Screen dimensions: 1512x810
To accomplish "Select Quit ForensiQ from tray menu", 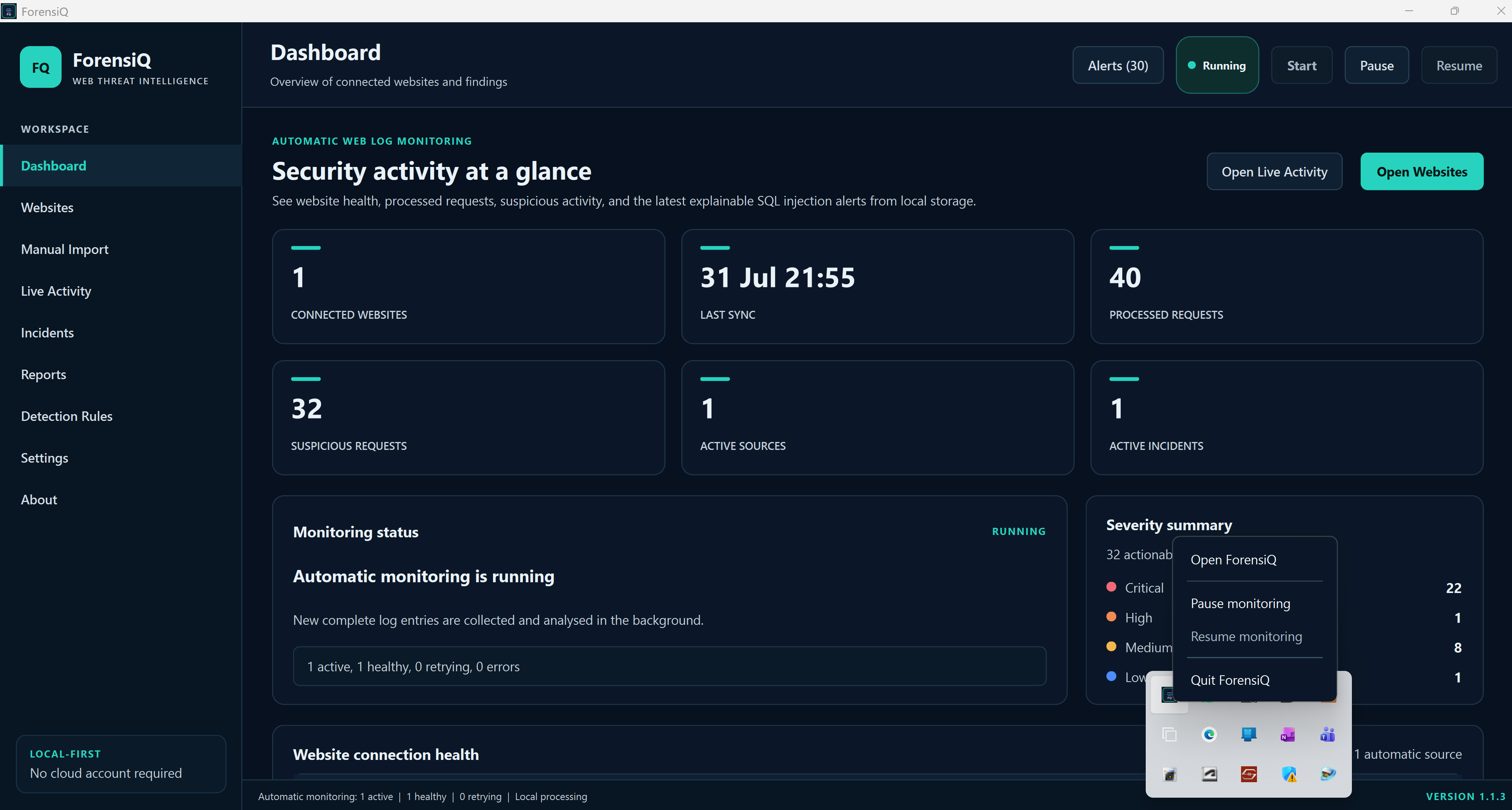I will pos(1254,680).
